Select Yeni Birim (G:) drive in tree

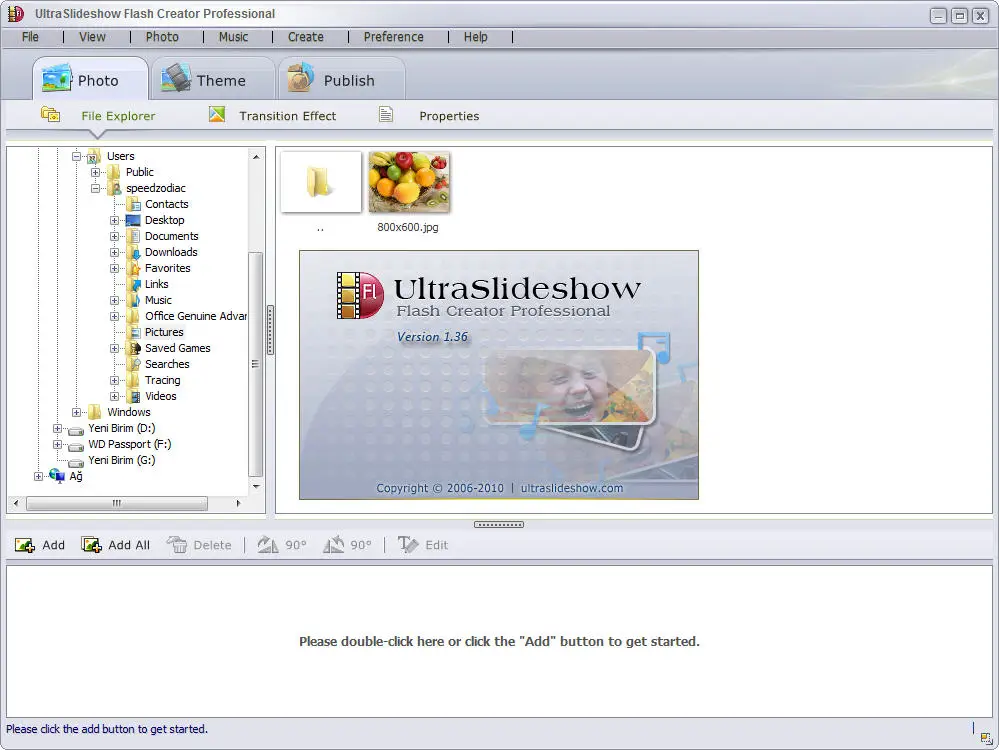click(122, 460)
